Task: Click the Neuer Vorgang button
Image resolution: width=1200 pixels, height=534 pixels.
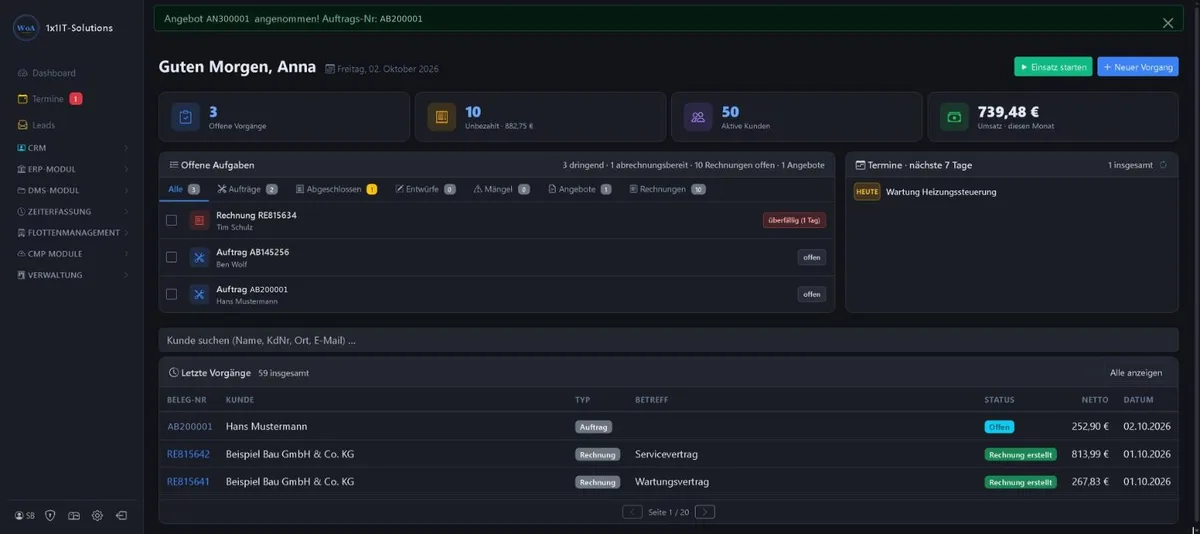Action: [x=1138, y=67]
